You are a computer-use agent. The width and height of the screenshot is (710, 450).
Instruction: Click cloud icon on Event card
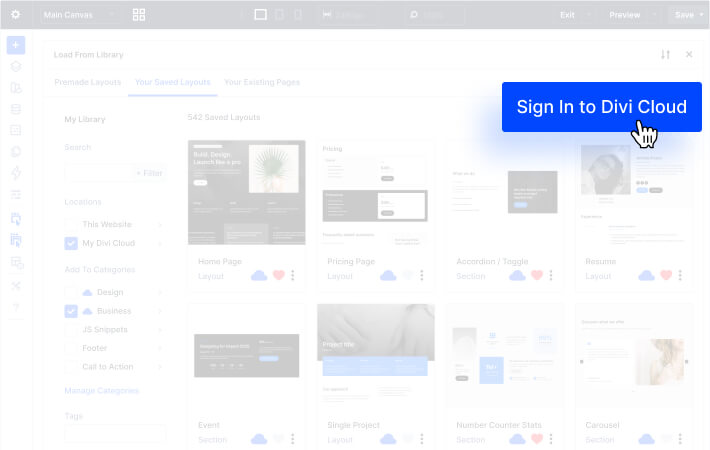pos(259,439)
